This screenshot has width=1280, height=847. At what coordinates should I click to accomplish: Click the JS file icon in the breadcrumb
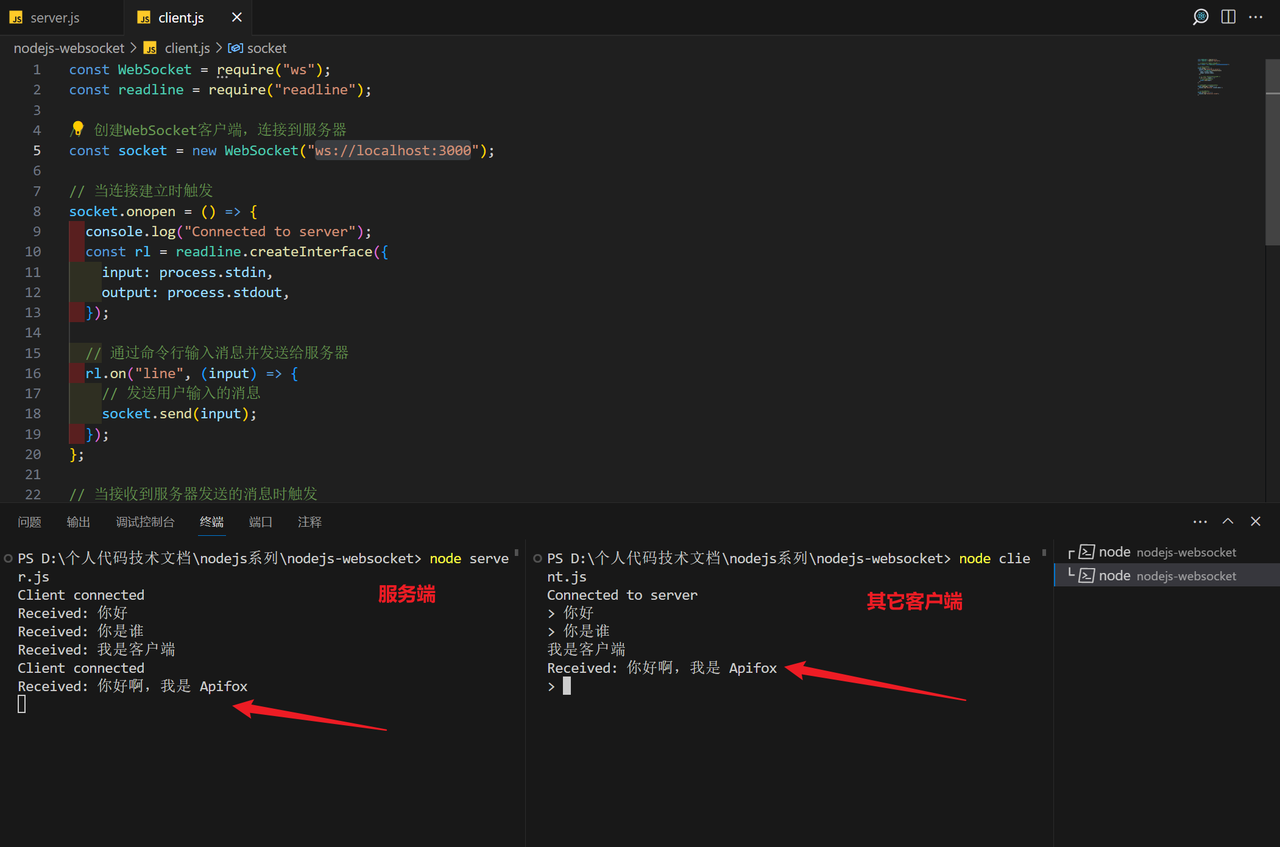[150, 47]
